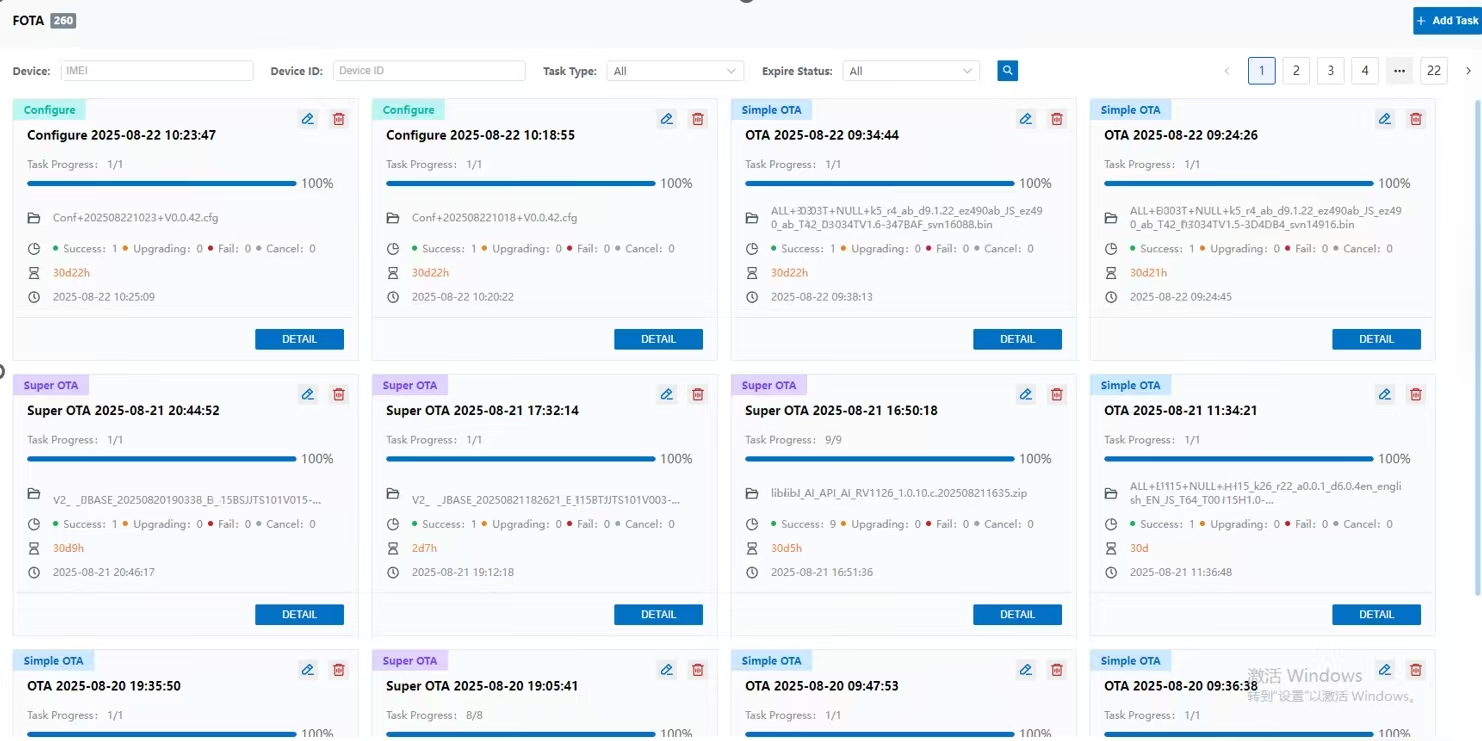Screen dimensions: 1482x741
Task: Delete the OTA 2025-08-20 19:35:50 task
Action: pyautogui.click(x=339, y=670)
